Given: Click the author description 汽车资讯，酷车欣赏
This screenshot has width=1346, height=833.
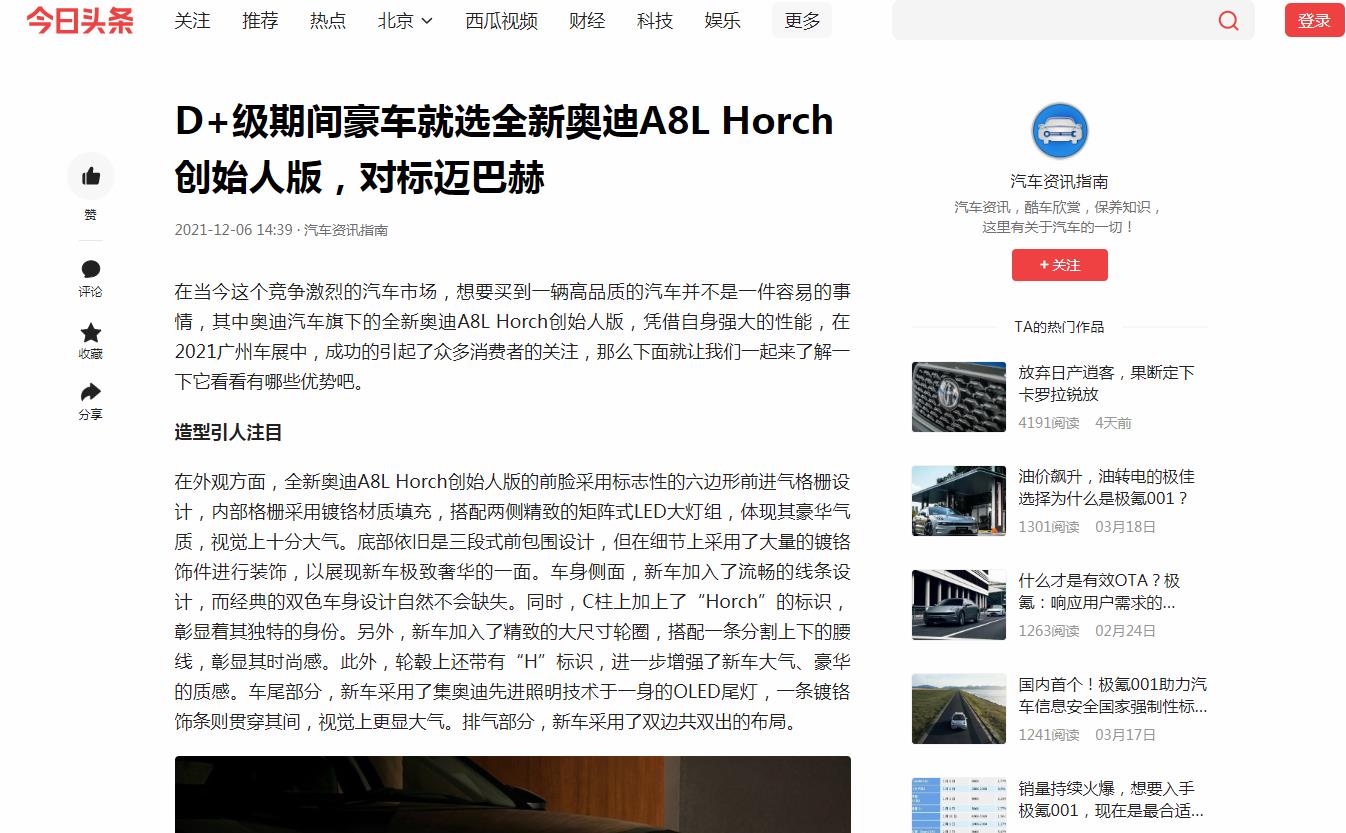Looking at the screenshot, I should [1059, 217].
